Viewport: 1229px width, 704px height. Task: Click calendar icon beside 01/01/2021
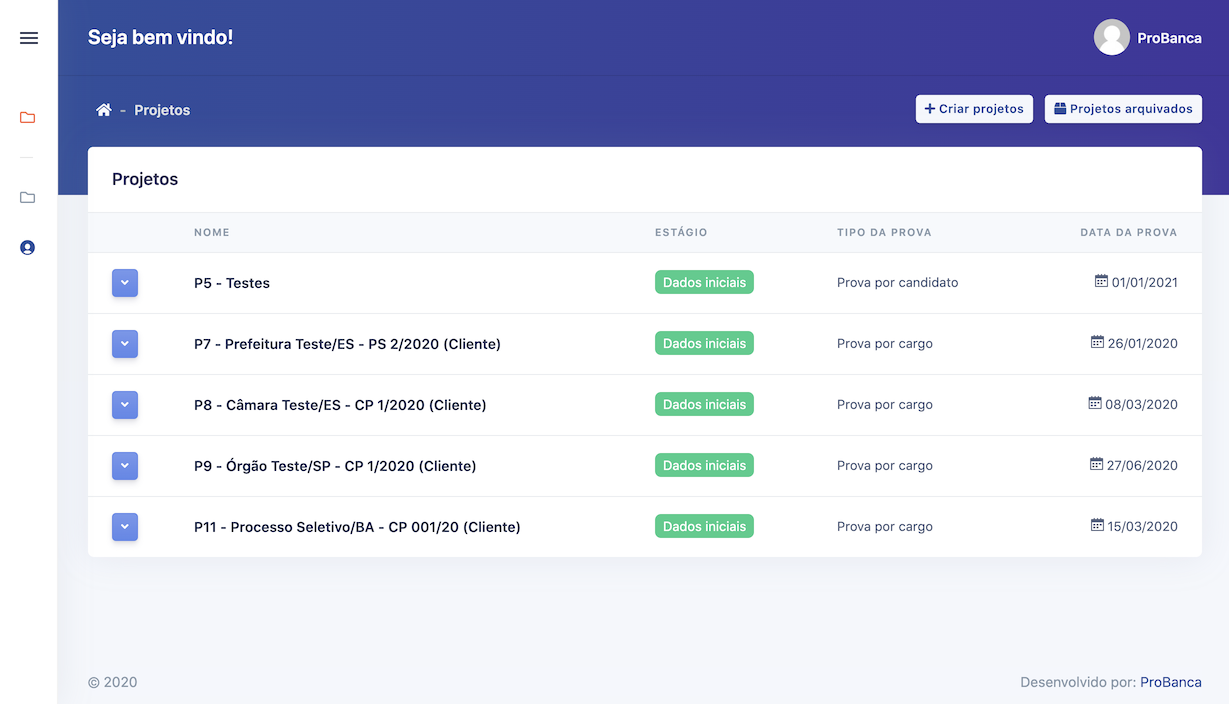pos(1101,282)
